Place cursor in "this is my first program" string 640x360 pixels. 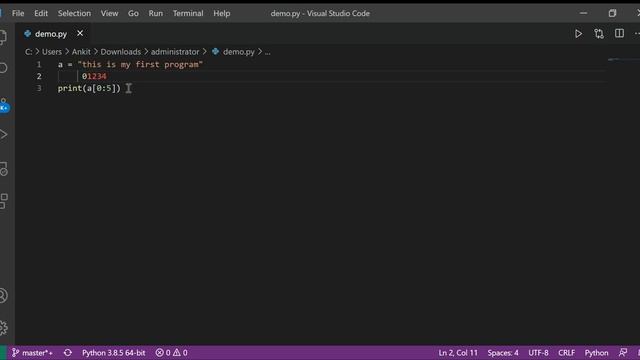140,64
